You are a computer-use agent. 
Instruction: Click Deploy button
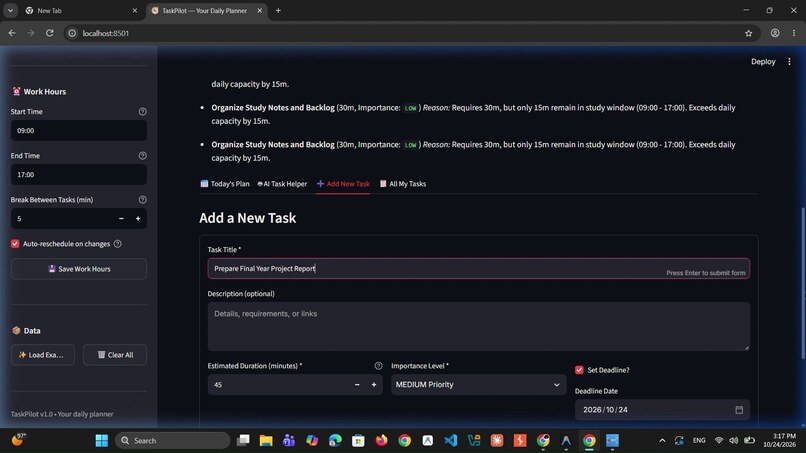click(763, 62)
